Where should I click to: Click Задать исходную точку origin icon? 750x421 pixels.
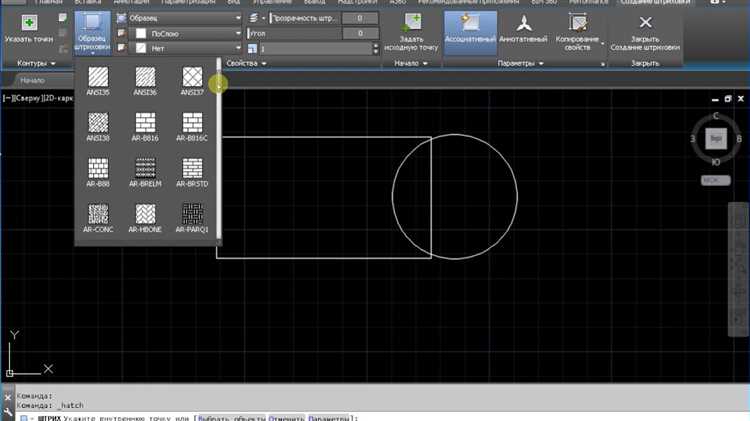coord(412,22)
